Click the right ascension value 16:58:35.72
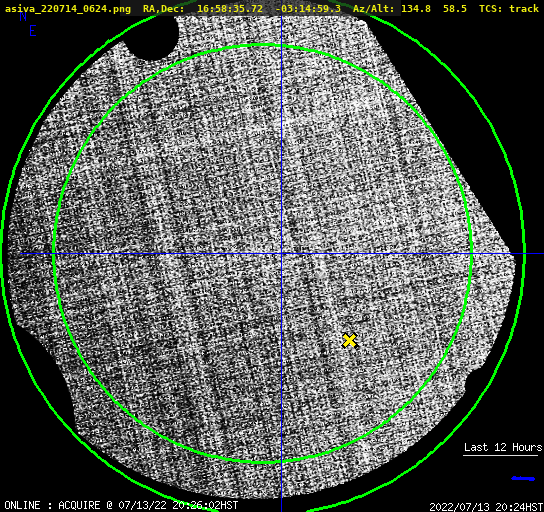Viewport: 544px width, 512px height. click(x=230, y=9)
